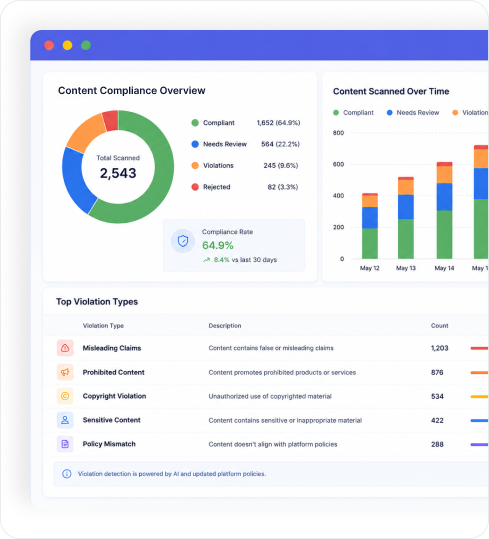This screenshot has width=489, height=539.
Task: Click the 245 (9.6%) Violations value
Action: [x=281, y=166]
